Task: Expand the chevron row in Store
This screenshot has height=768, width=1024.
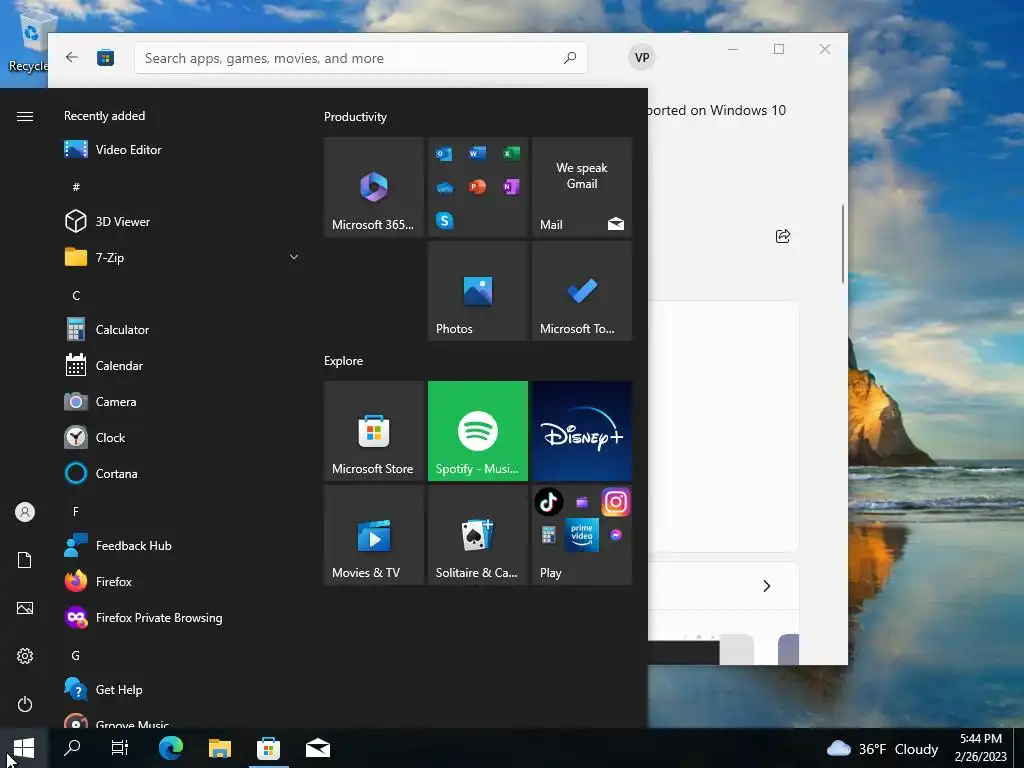Action: pos(767,586)
